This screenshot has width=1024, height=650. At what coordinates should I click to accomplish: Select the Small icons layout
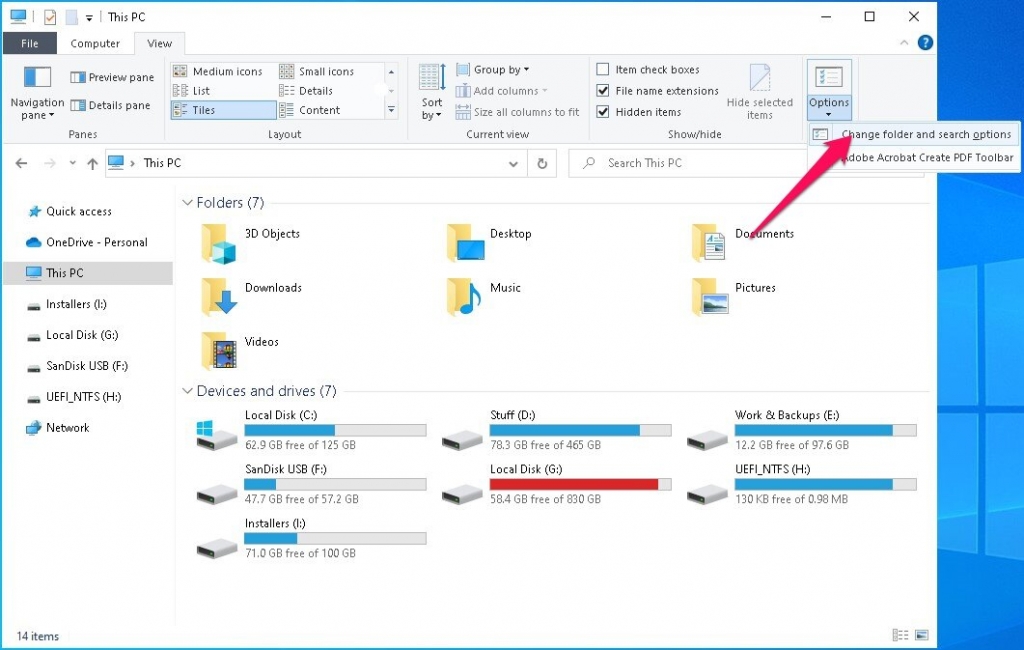[328, 70]
